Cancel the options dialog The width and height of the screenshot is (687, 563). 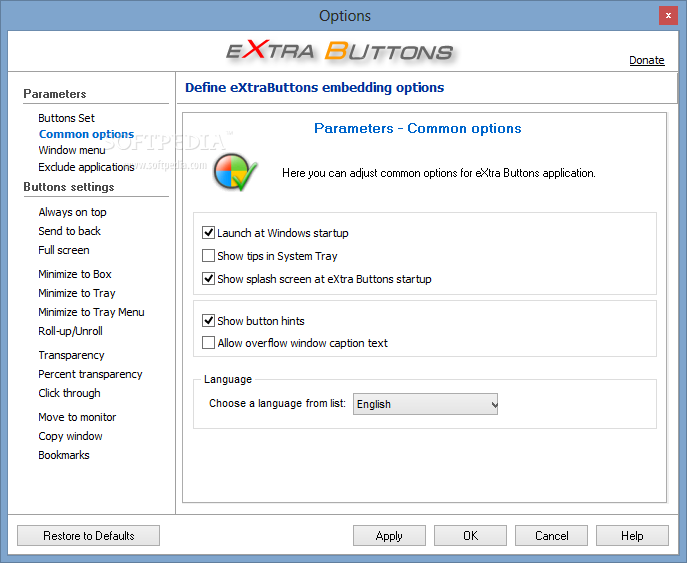(x=551, y=535)
